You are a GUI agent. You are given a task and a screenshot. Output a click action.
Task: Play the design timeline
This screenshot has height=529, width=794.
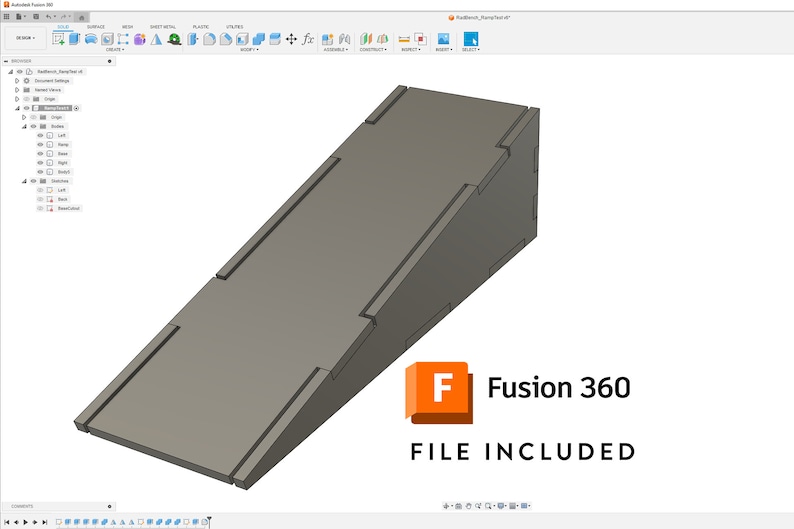click(x=25, y=522)
